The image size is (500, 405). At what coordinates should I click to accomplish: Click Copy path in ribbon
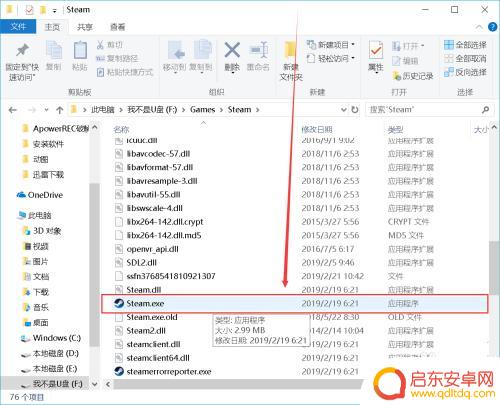pyautogui.click(x=117, y=58)
